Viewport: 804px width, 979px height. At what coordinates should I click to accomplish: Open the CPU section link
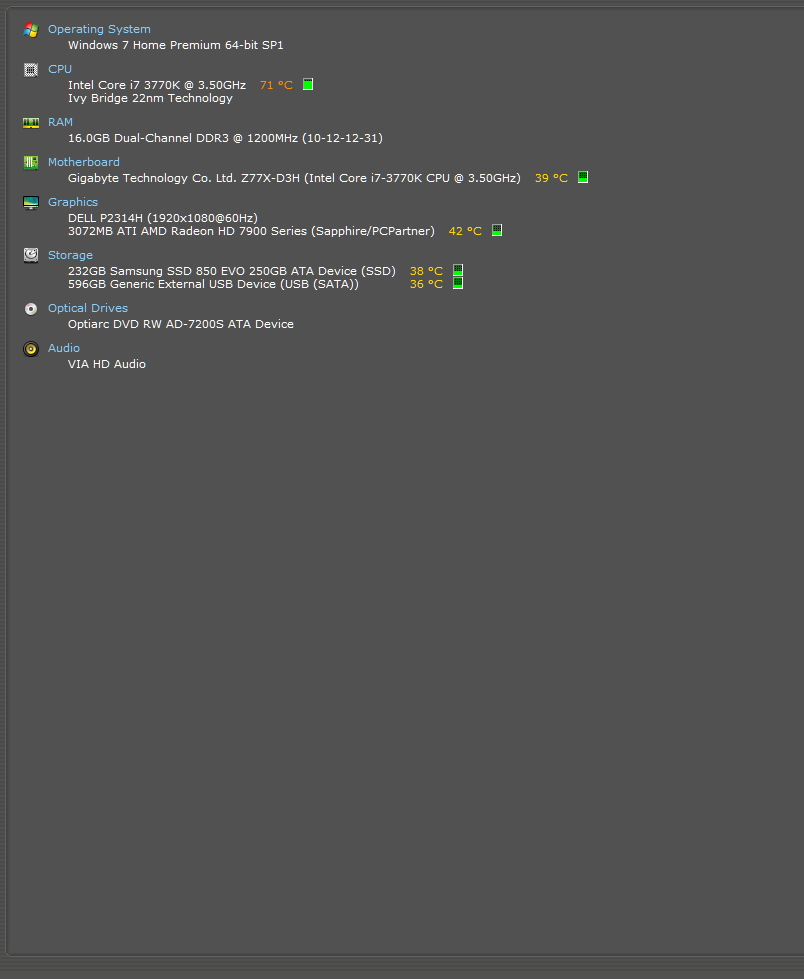point(60,69)
